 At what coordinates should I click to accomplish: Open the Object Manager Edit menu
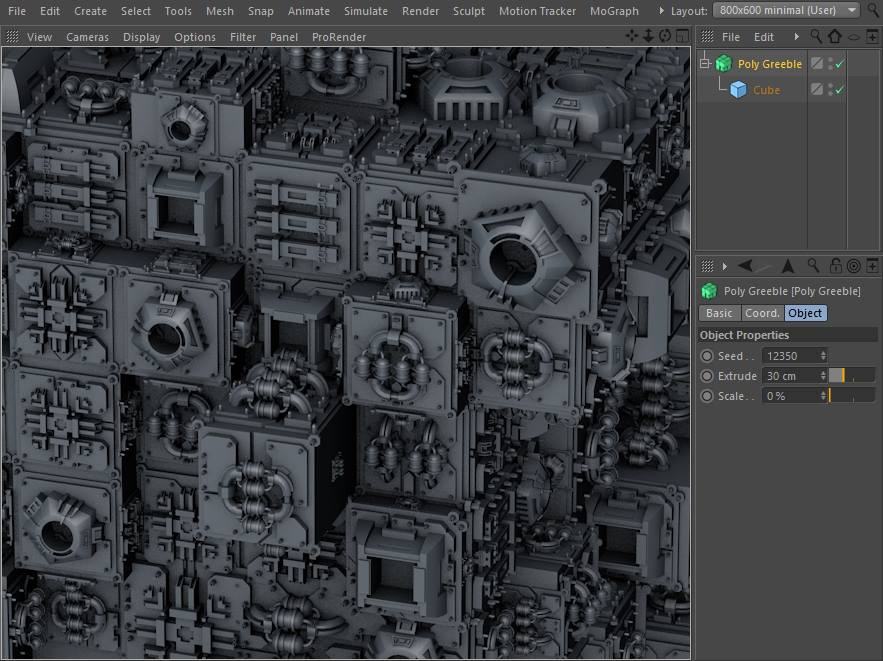(x=764, y=37)
